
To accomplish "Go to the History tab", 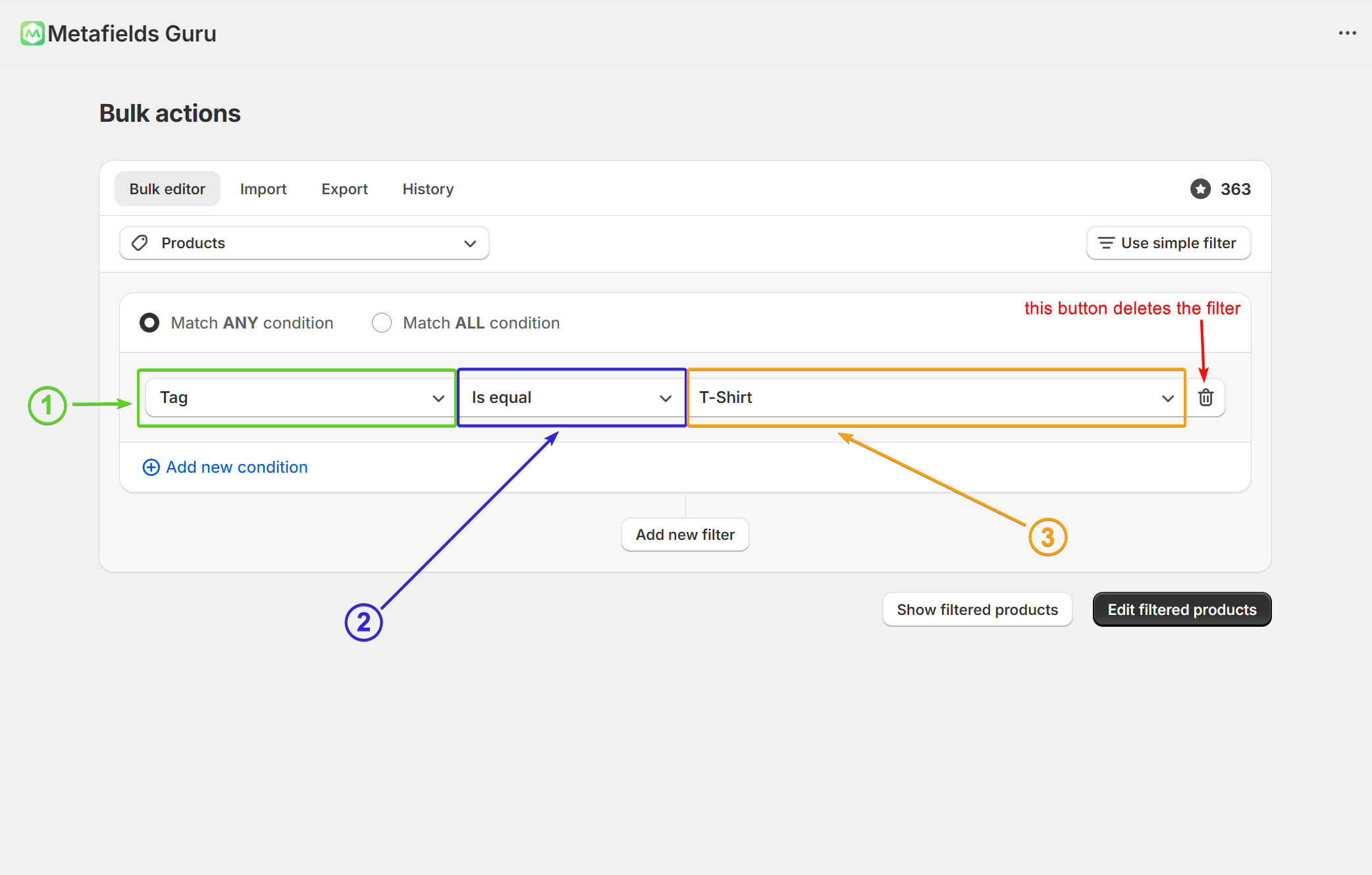I will coord(428,190).
